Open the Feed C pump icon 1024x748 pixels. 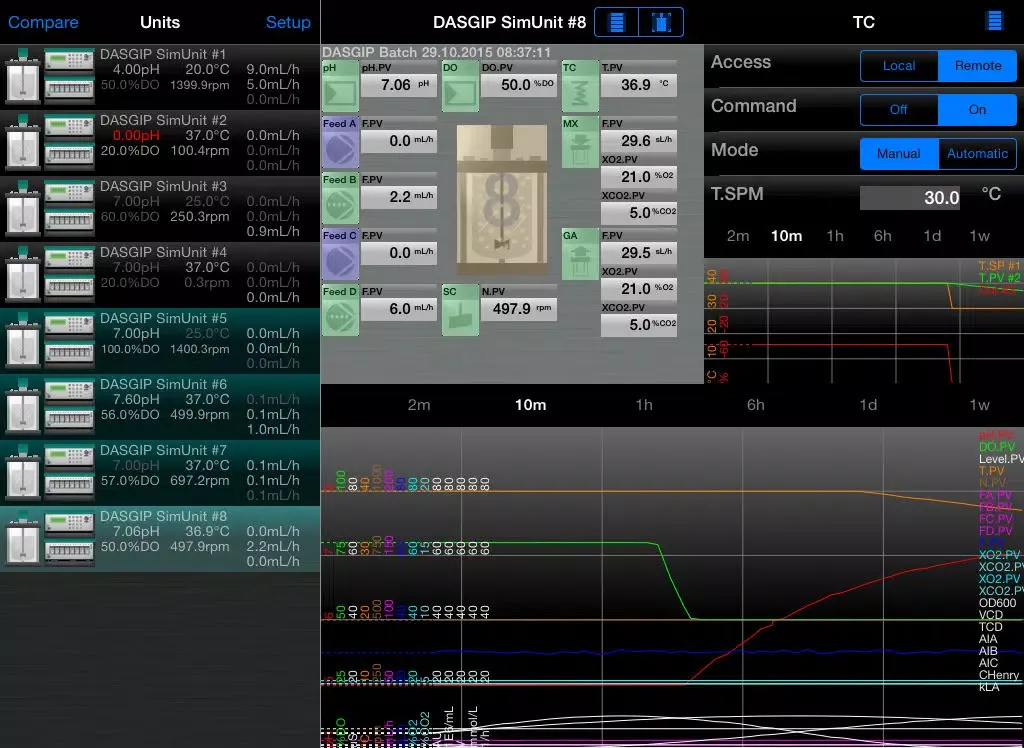pos(340,255)
